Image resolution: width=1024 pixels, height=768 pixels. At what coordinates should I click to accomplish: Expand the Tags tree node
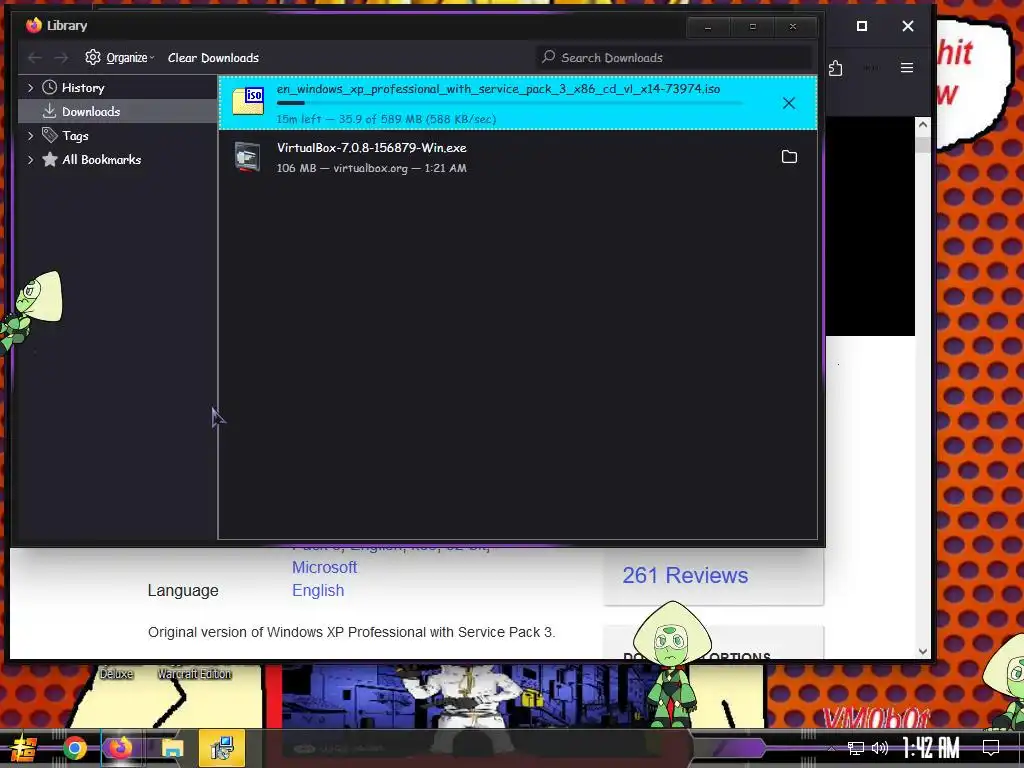click(x=30, y=135)
